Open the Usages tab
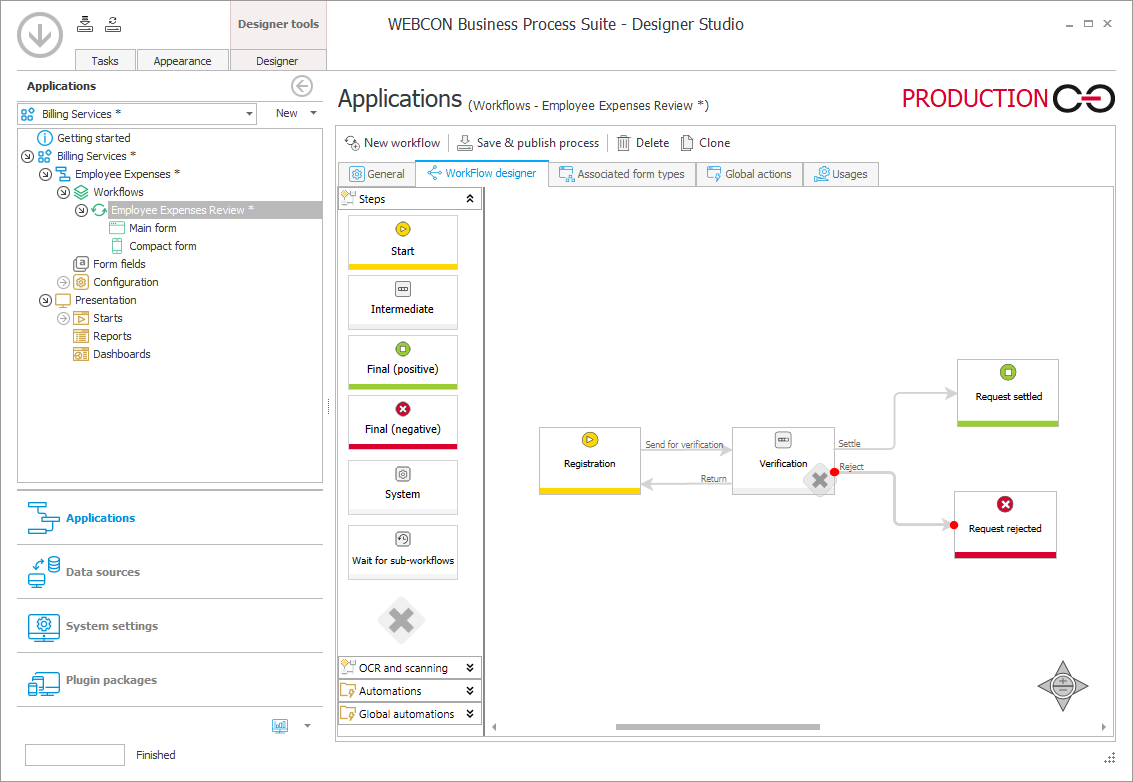Image resolution: width=1133 pixels, height=782 pixels. pos(840,174)
